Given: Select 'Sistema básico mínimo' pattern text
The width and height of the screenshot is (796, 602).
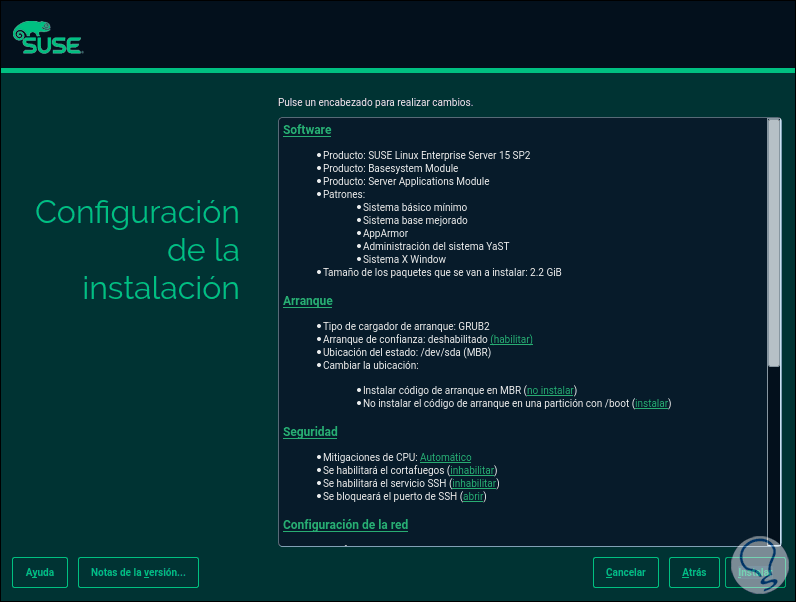Looking at the screenshot, I should click(x=415, y=208).
